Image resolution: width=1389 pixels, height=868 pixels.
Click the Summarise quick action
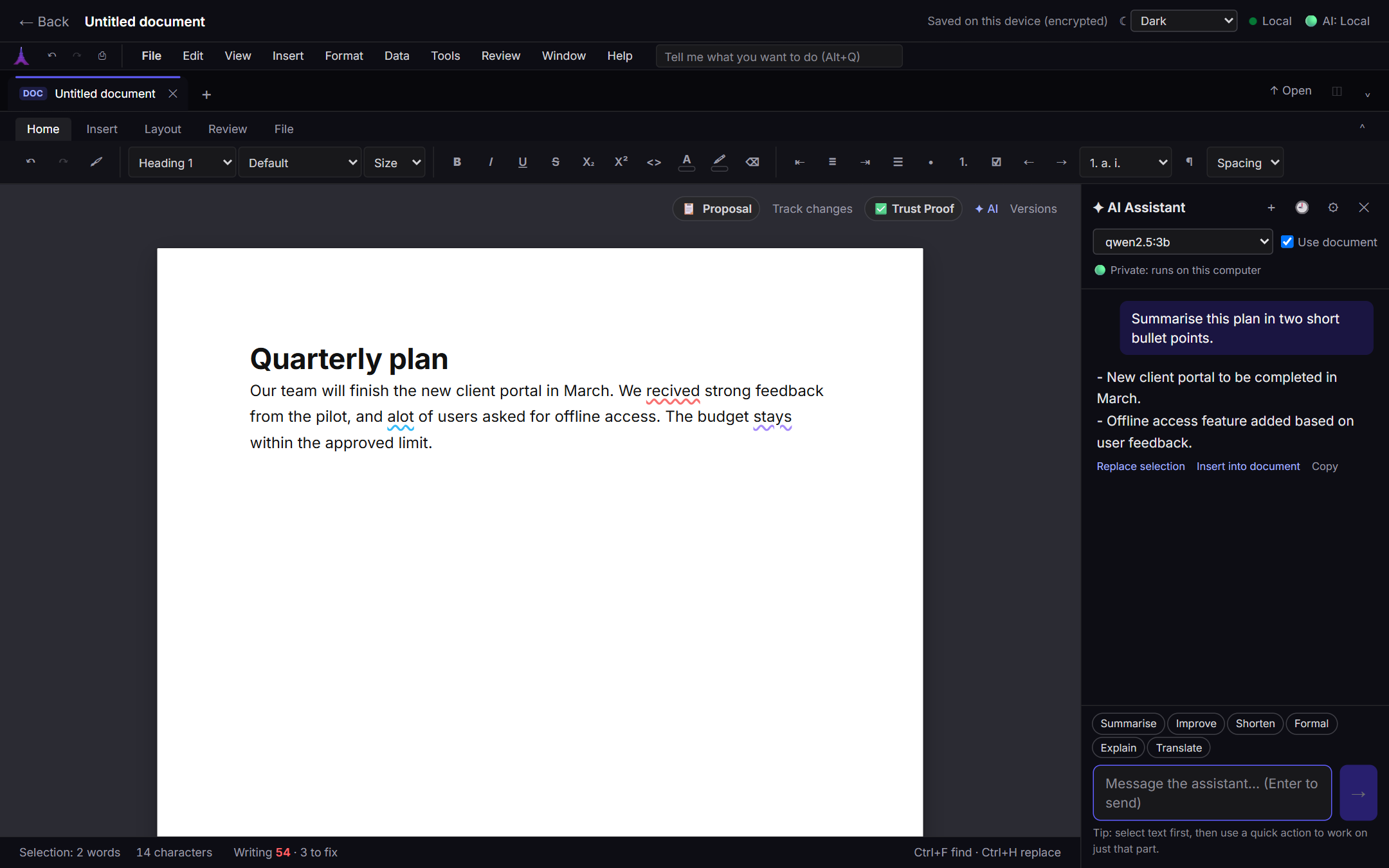click(x=1128, y=723)
